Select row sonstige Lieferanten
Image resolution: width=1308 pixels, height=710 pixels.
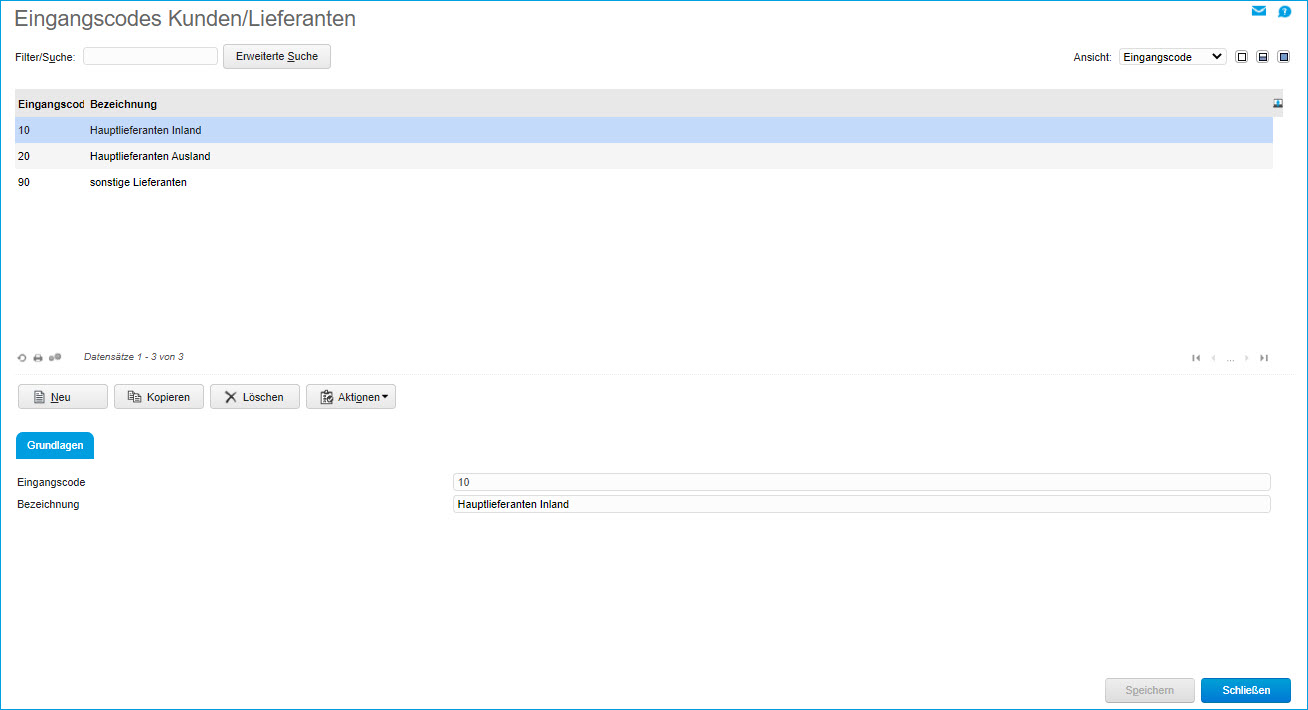click(x=644, y=182)
